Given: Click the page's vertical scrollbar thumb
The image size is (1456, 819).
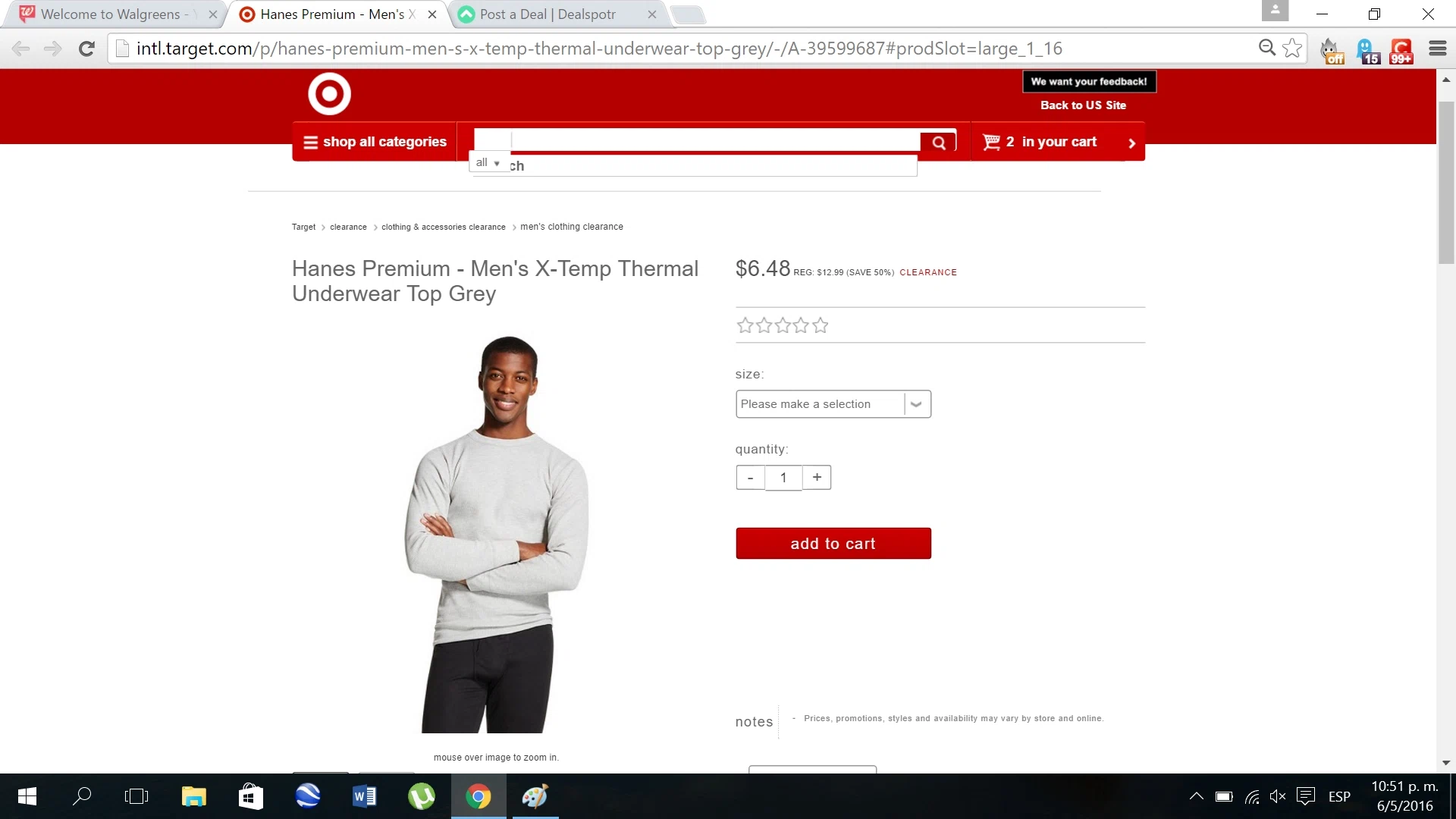Looking at the screenshot, I should click(1446, 182).
